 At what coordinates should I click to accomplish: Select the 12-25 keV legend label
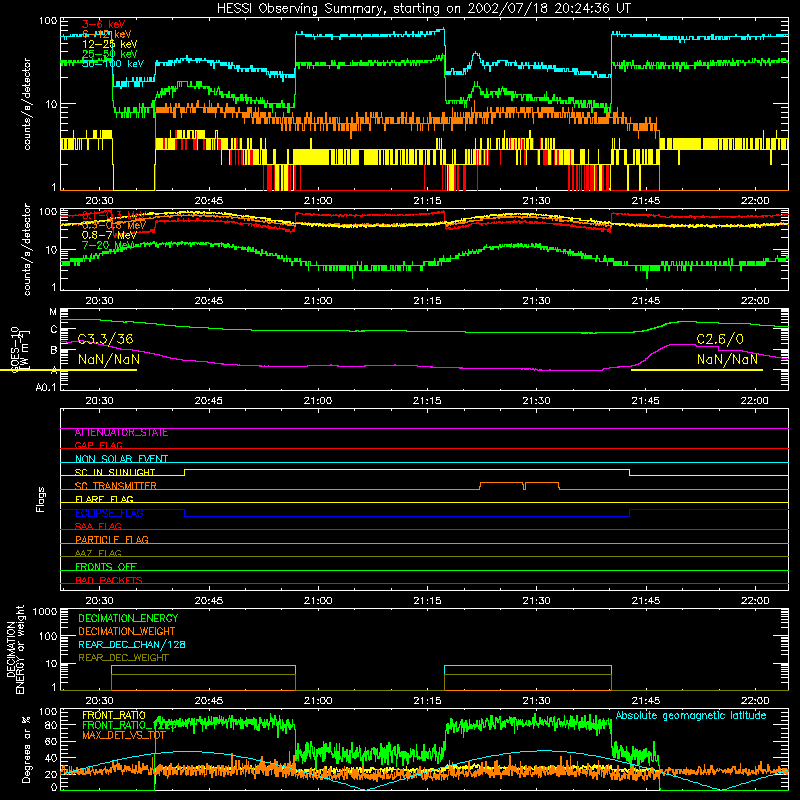[x=109, y=44]
